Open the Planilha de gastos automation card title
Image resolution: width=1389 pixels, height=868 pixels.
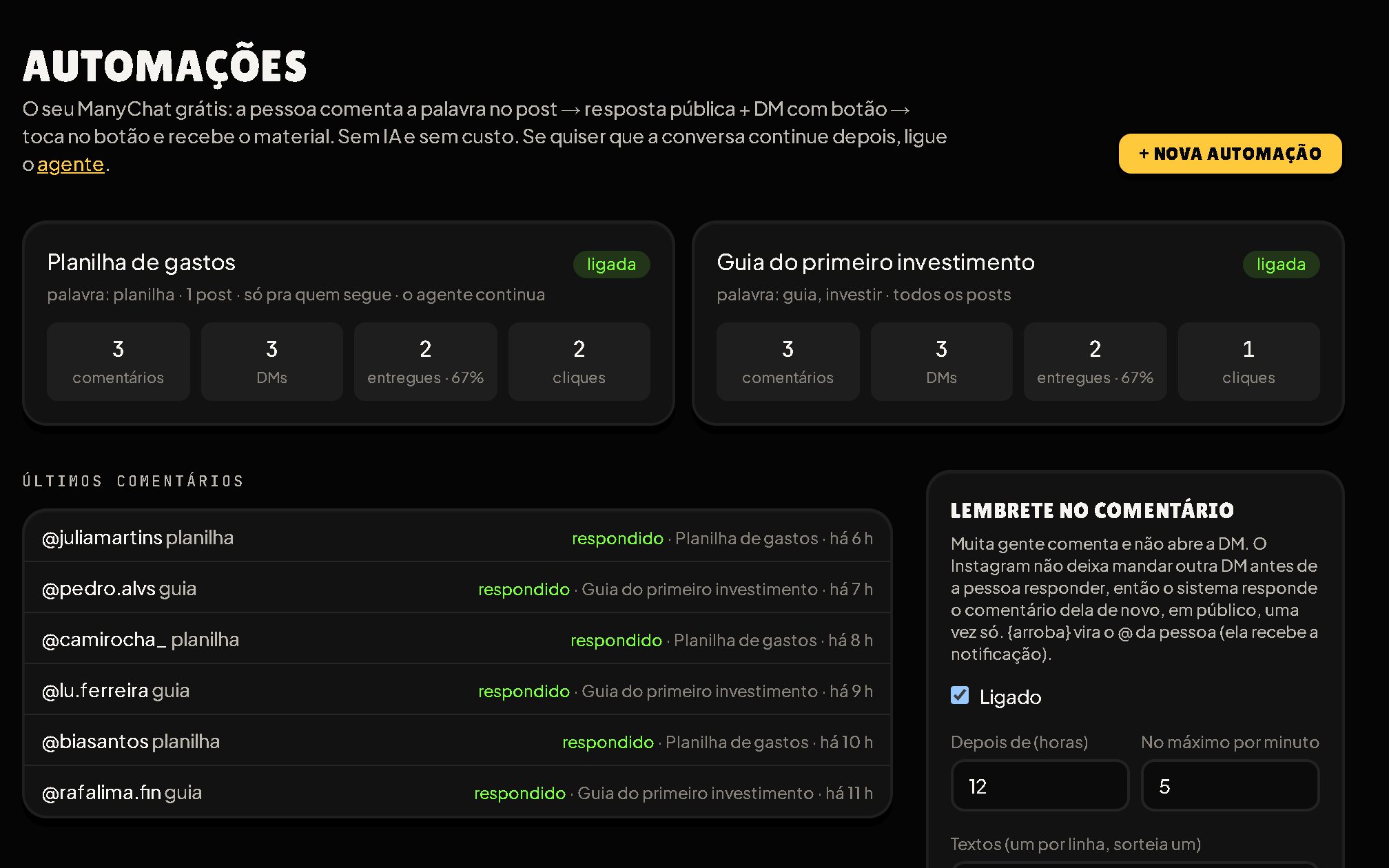click(141, 262)
